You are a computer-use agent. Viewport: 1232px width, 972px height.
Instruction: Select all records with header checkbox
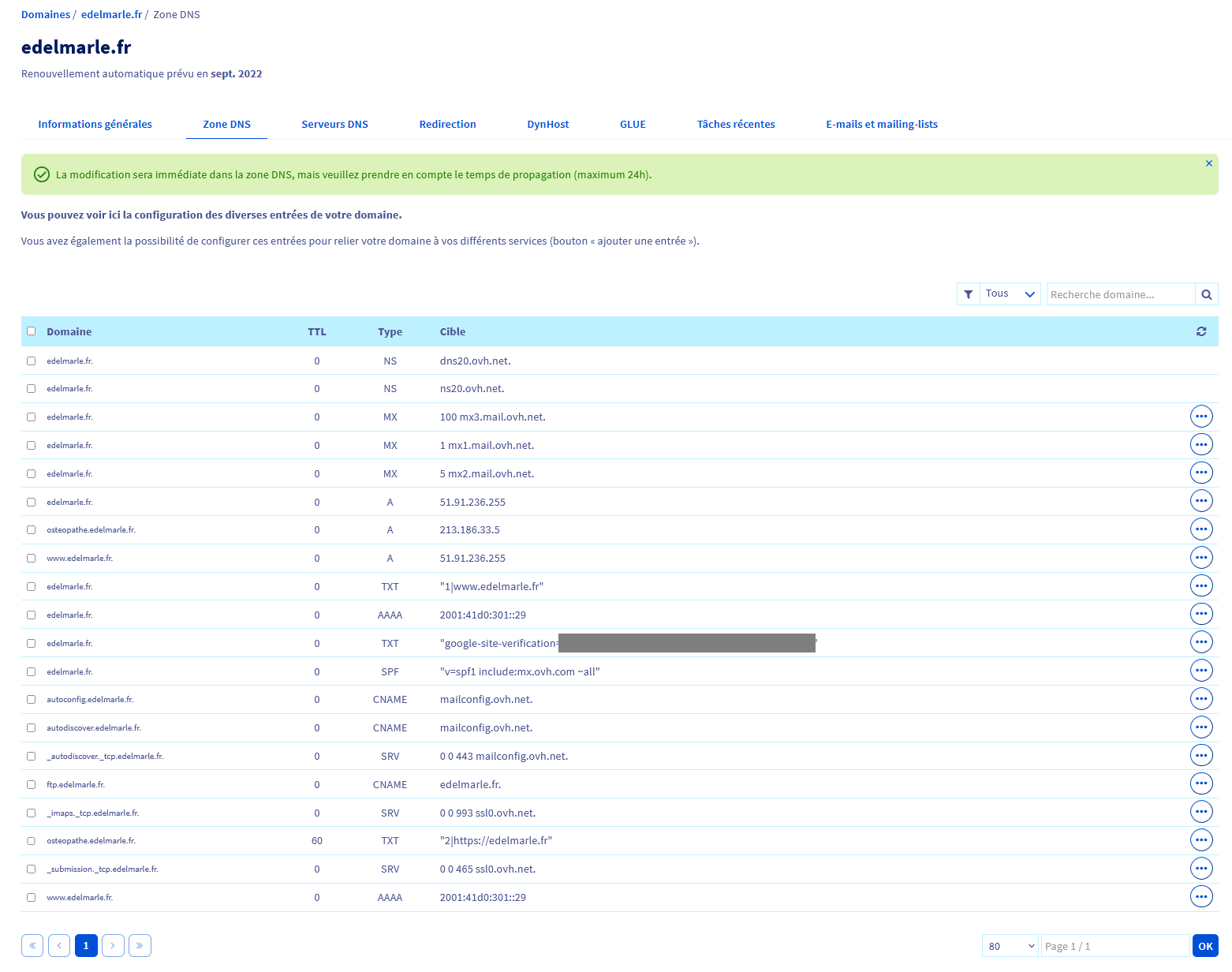pos(32,331)
